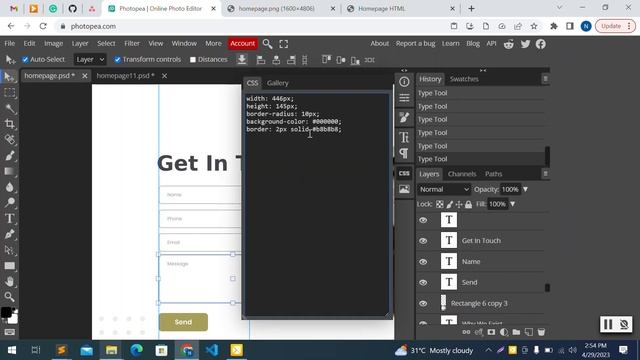Select the Type tool in toolbox

point(9,218)
